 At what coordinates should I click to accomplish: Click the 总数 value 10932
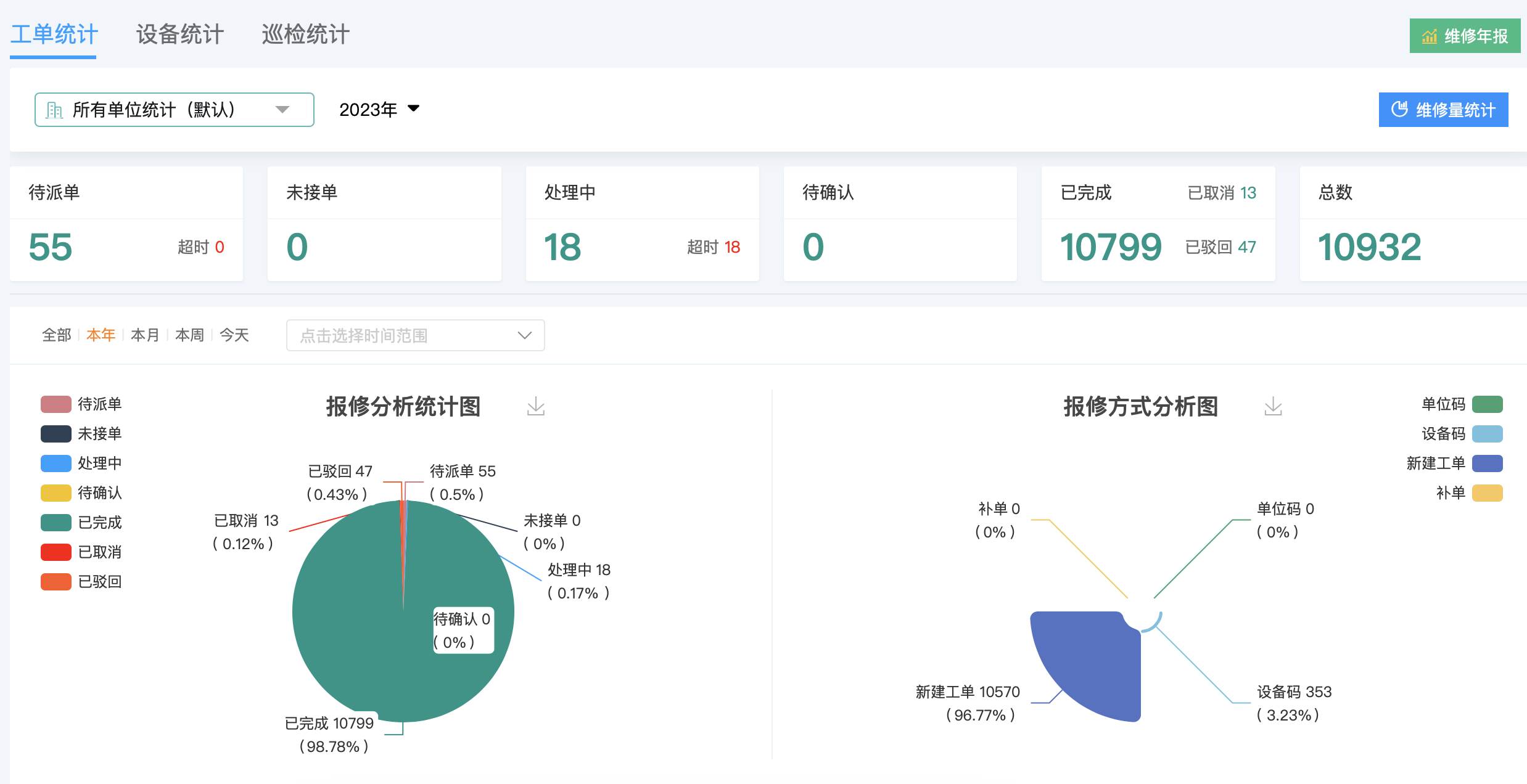pos(1369,247)
